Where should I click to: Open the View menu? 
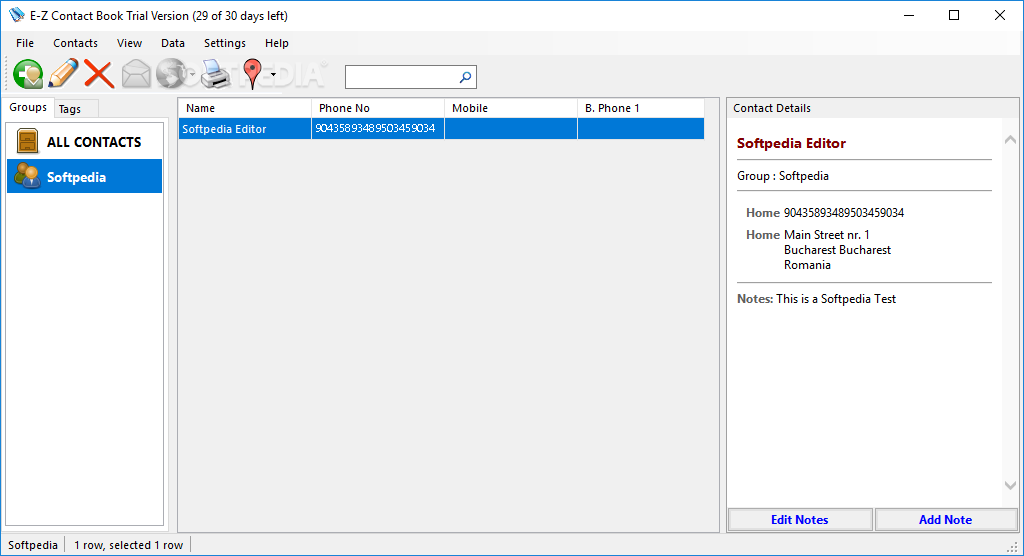tap(129, 43)
